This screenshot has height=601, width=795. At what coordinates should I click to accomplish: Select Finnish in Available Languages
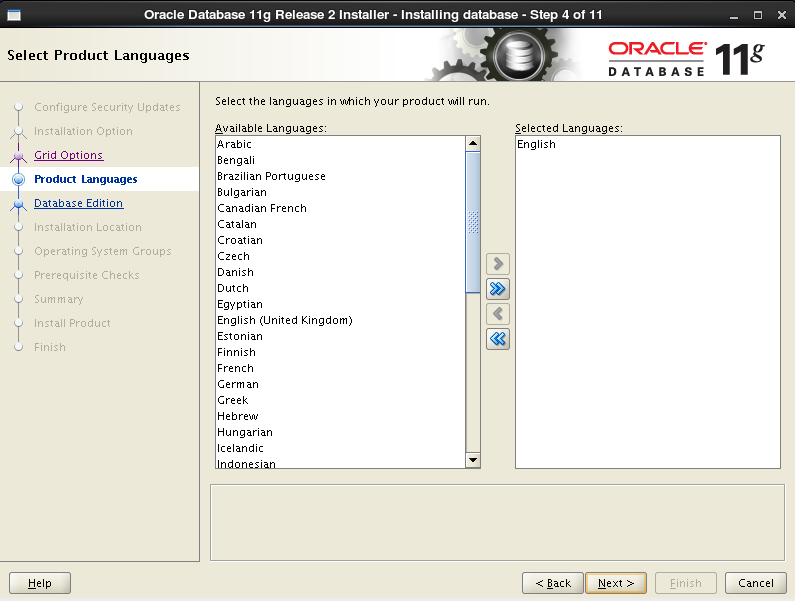[340, 352]
